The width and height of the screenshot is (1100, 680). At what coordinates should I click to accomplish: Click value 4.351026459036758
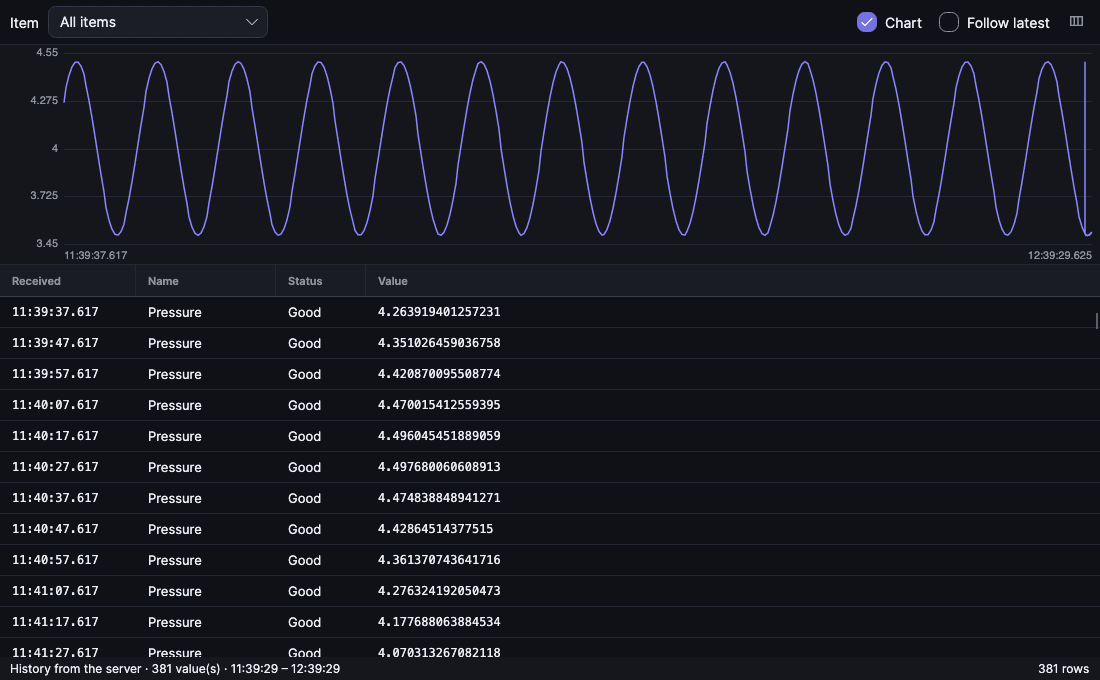439,342
